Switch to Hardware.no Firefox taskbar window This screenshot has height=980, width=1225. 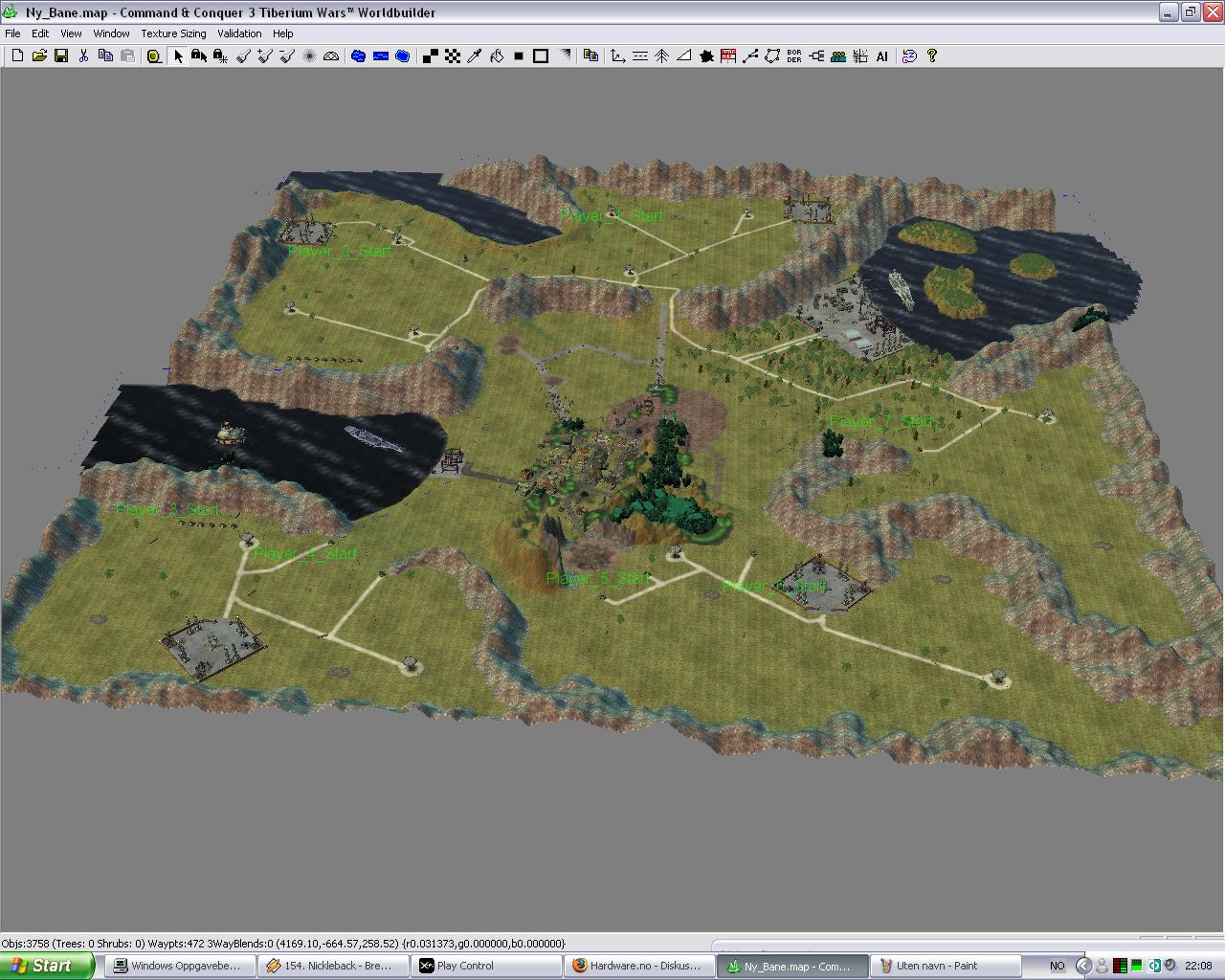[639, 966]
